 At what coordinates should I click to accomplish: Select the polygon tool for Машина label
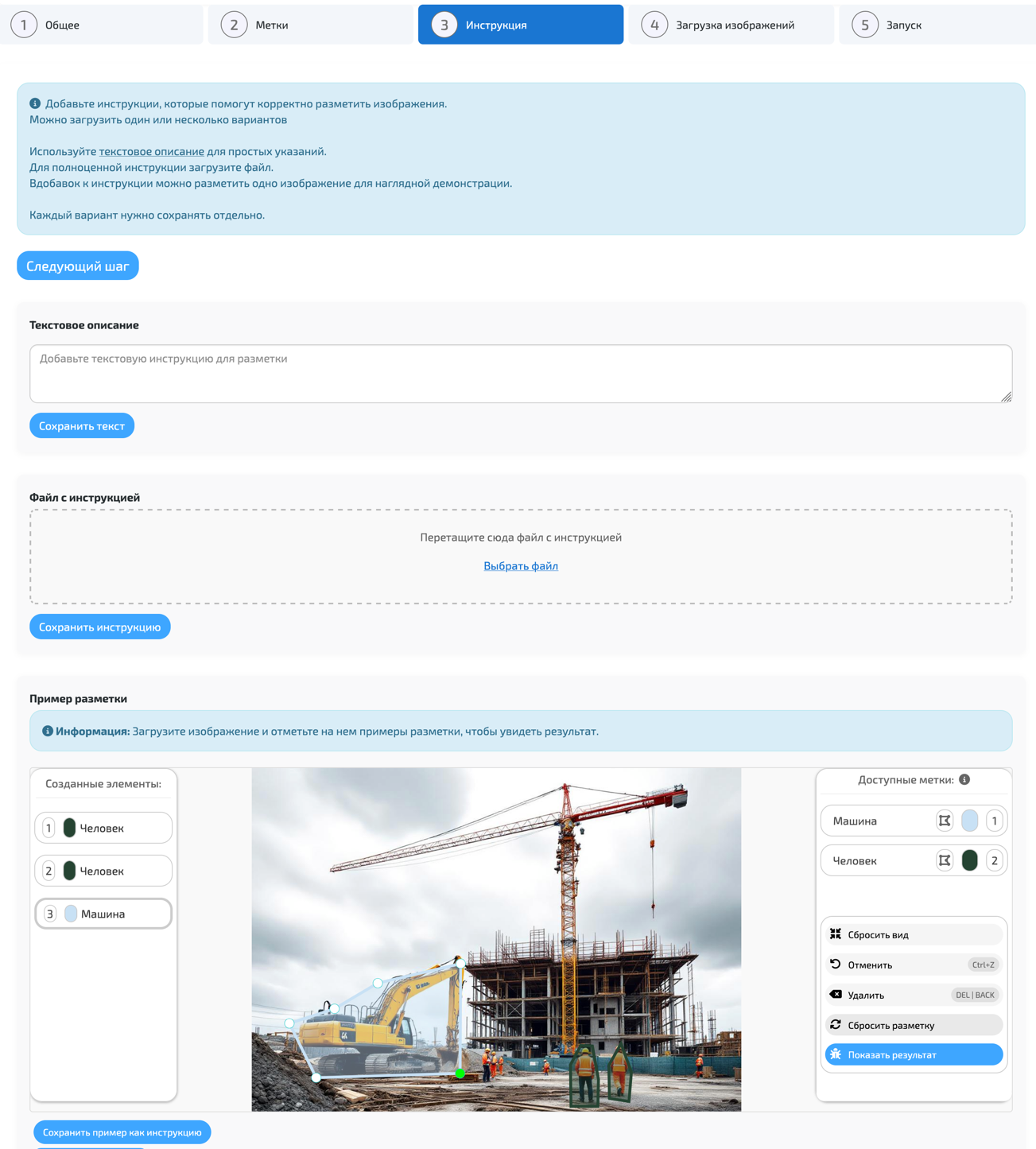[x=944, y=821]
